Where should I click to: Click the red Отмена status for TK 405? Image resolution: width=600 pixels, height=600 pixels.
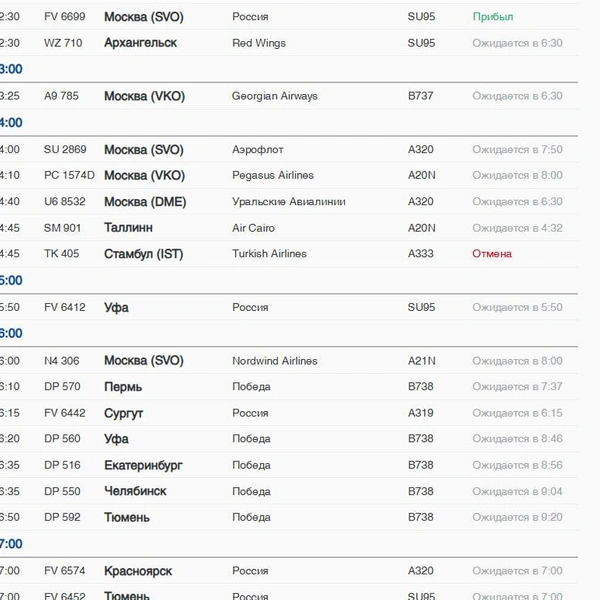(x=492, y=254)
